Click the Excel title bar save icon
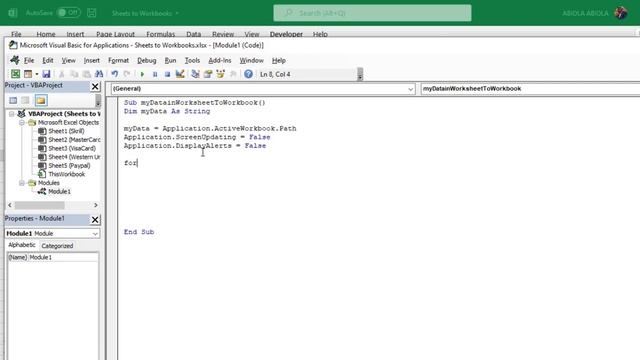Image resolution: width=640 pixels, height=360 pixels. (x=92, y=13)
